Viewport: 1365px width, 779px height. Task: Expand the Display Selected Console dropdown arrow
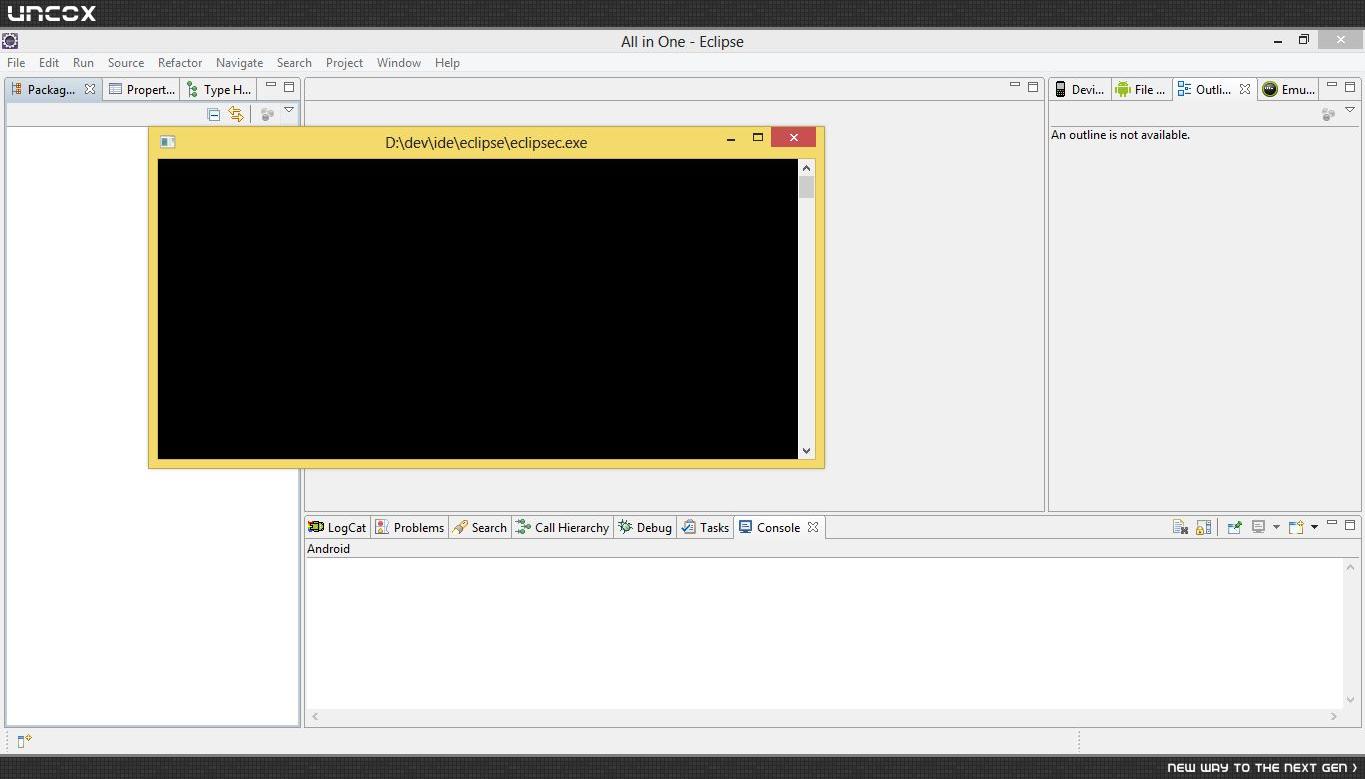pyautogui.click(x=1276, y=527)
